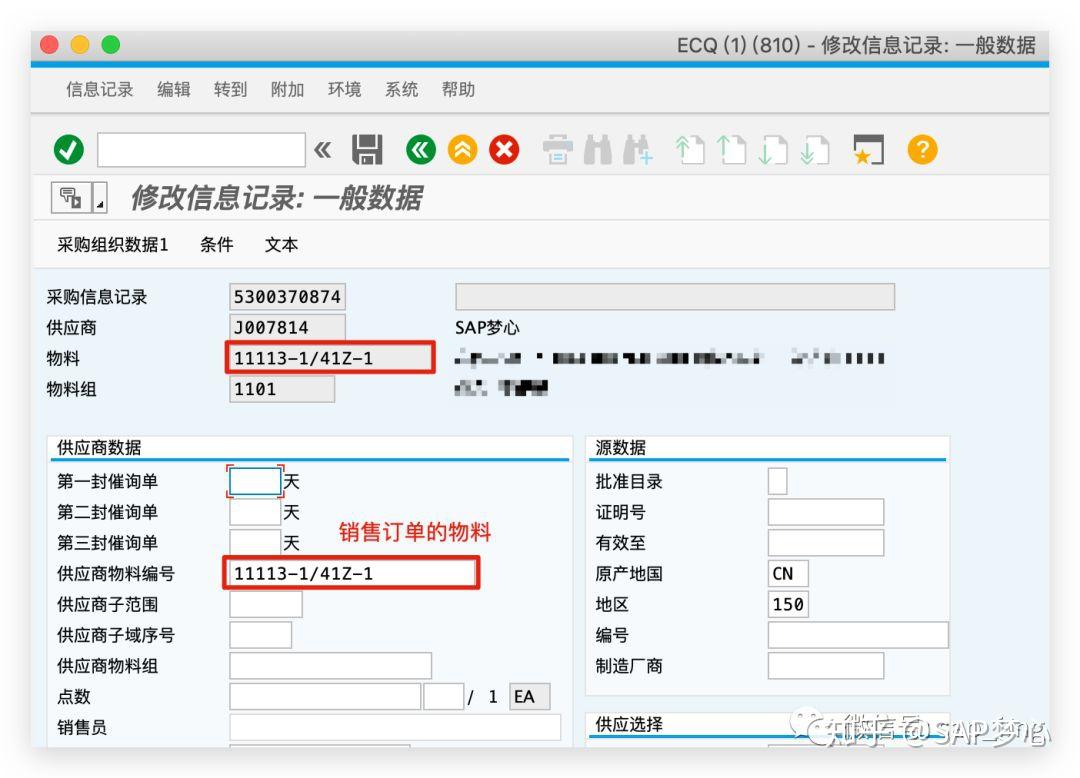1080x778 pixels.
Task: Click the 供应商 field J007814
Action: pyautogui.click(x=287, y=328)
